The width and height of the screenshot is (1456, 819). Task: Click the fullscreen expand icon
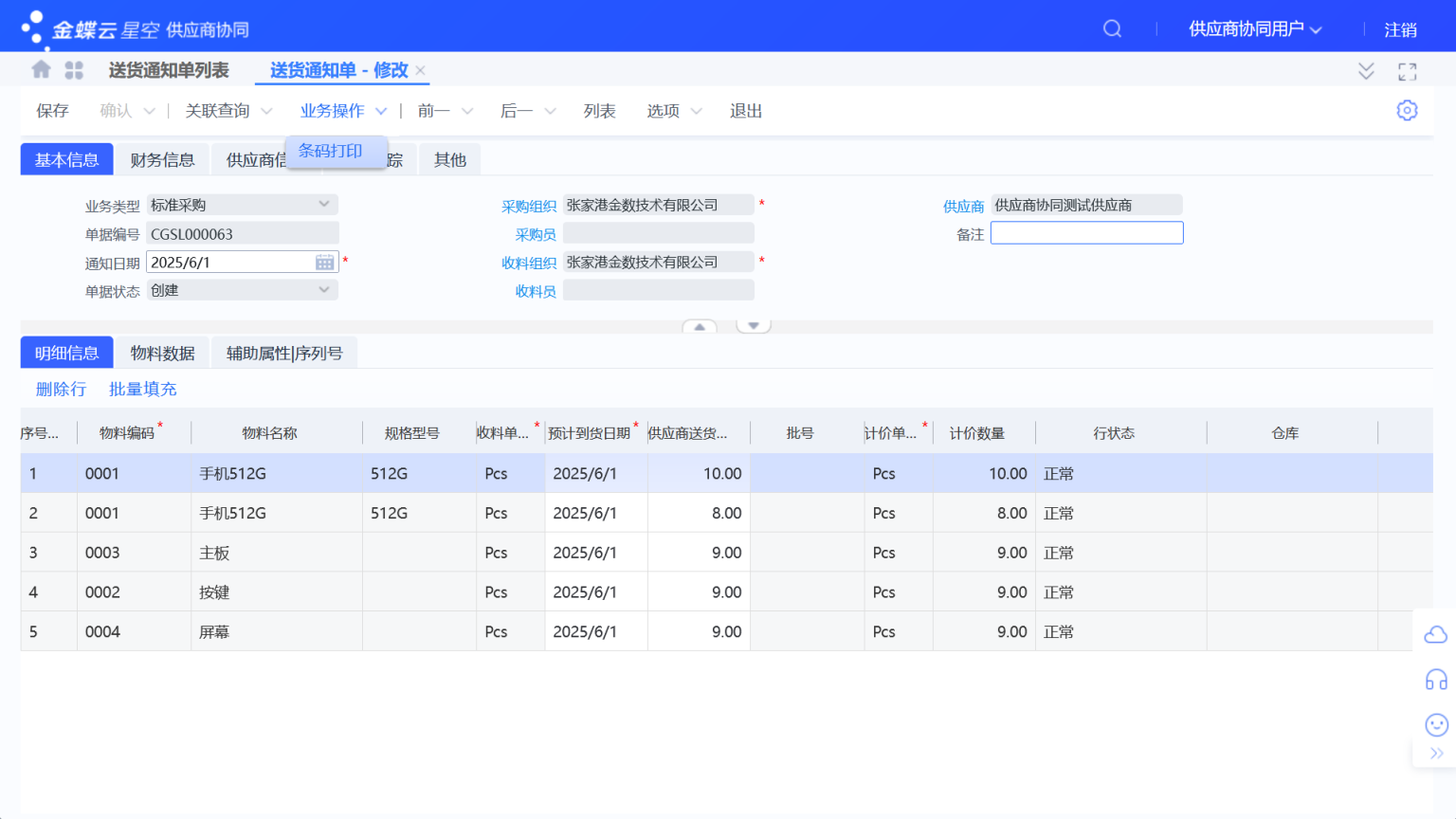click(1407, 70)
